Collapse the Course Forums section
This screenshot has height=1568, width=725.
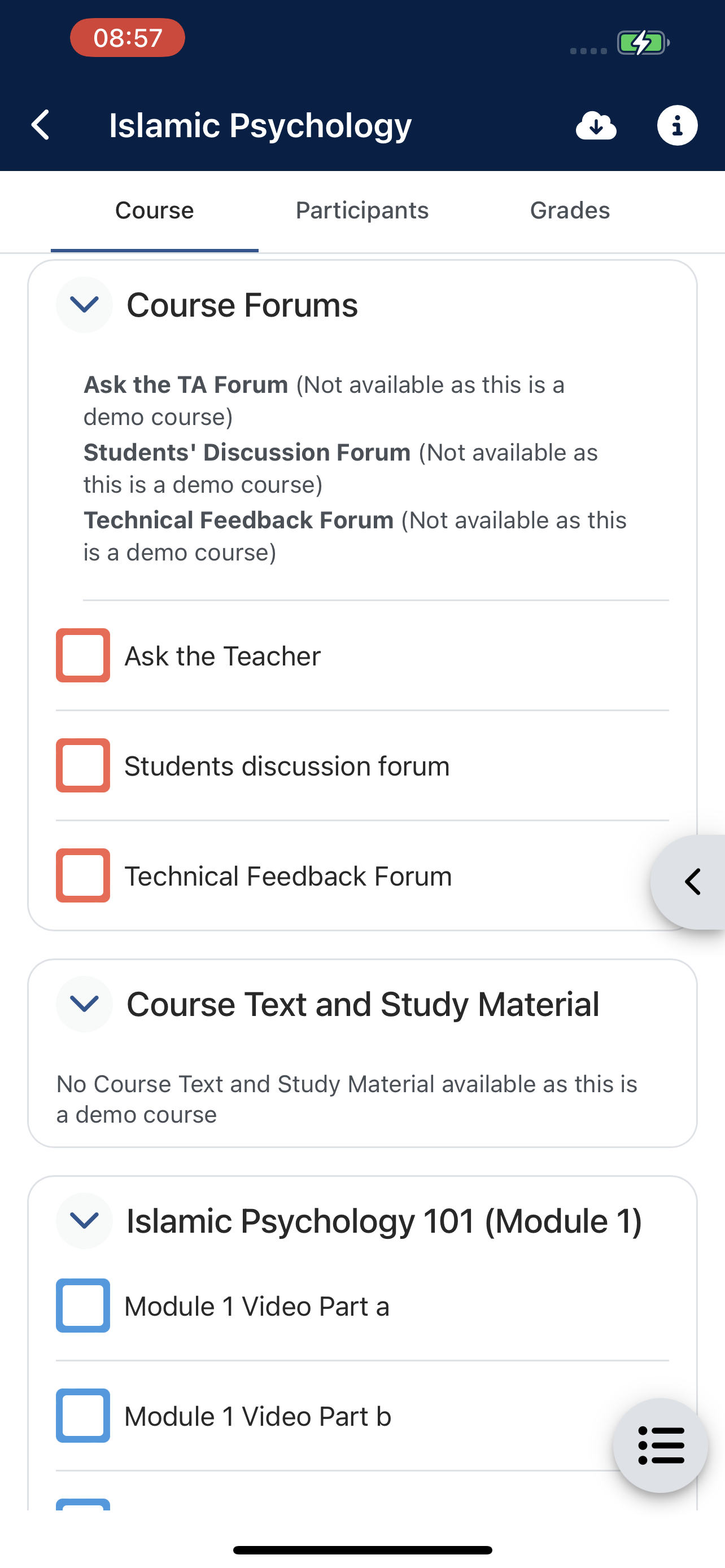84,304
